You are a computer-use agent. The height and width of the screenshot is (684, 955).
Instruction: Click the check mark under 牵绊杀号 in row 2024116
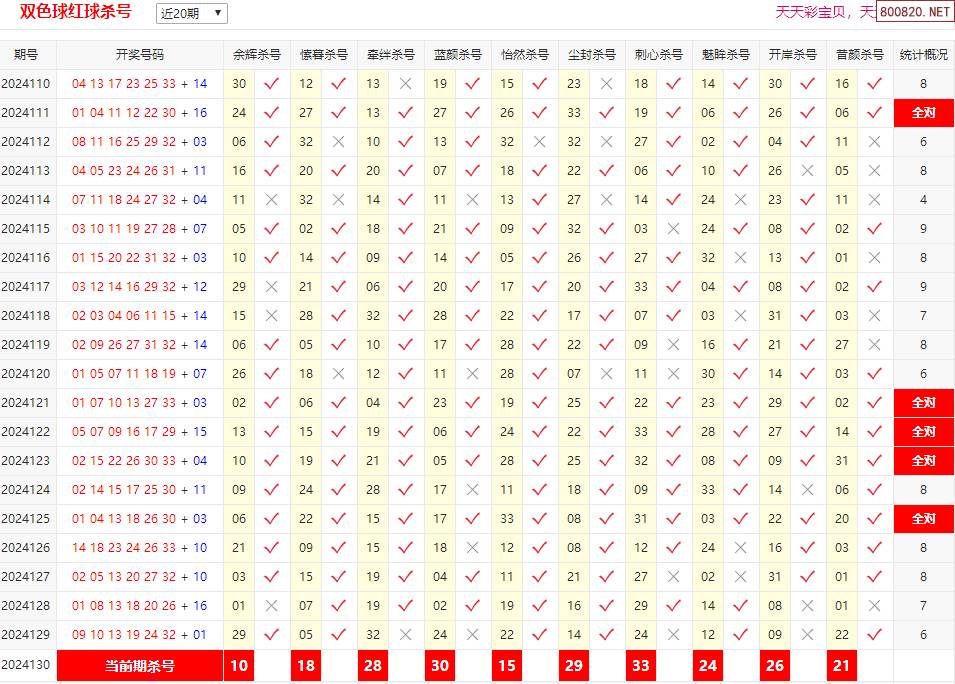point(406,258)
